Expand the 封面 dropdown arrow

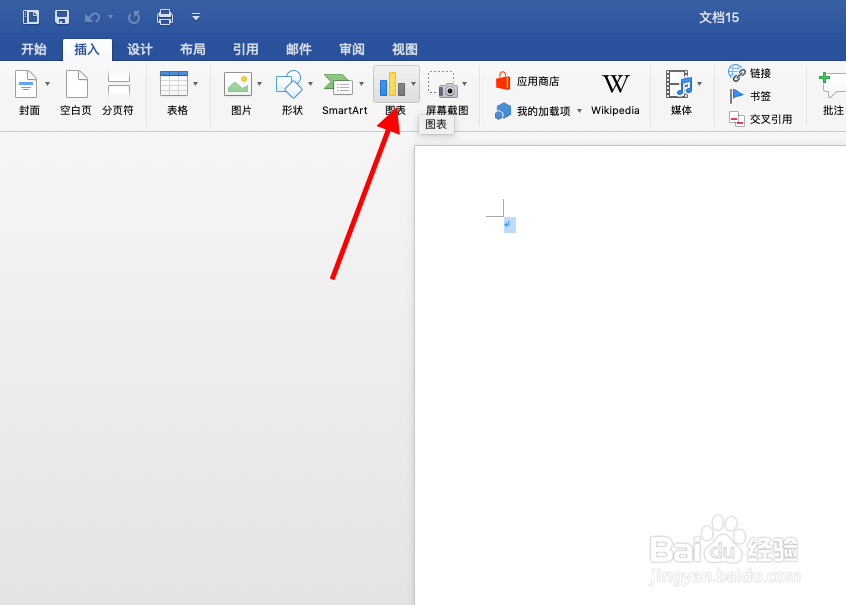(x=47, y=84)
